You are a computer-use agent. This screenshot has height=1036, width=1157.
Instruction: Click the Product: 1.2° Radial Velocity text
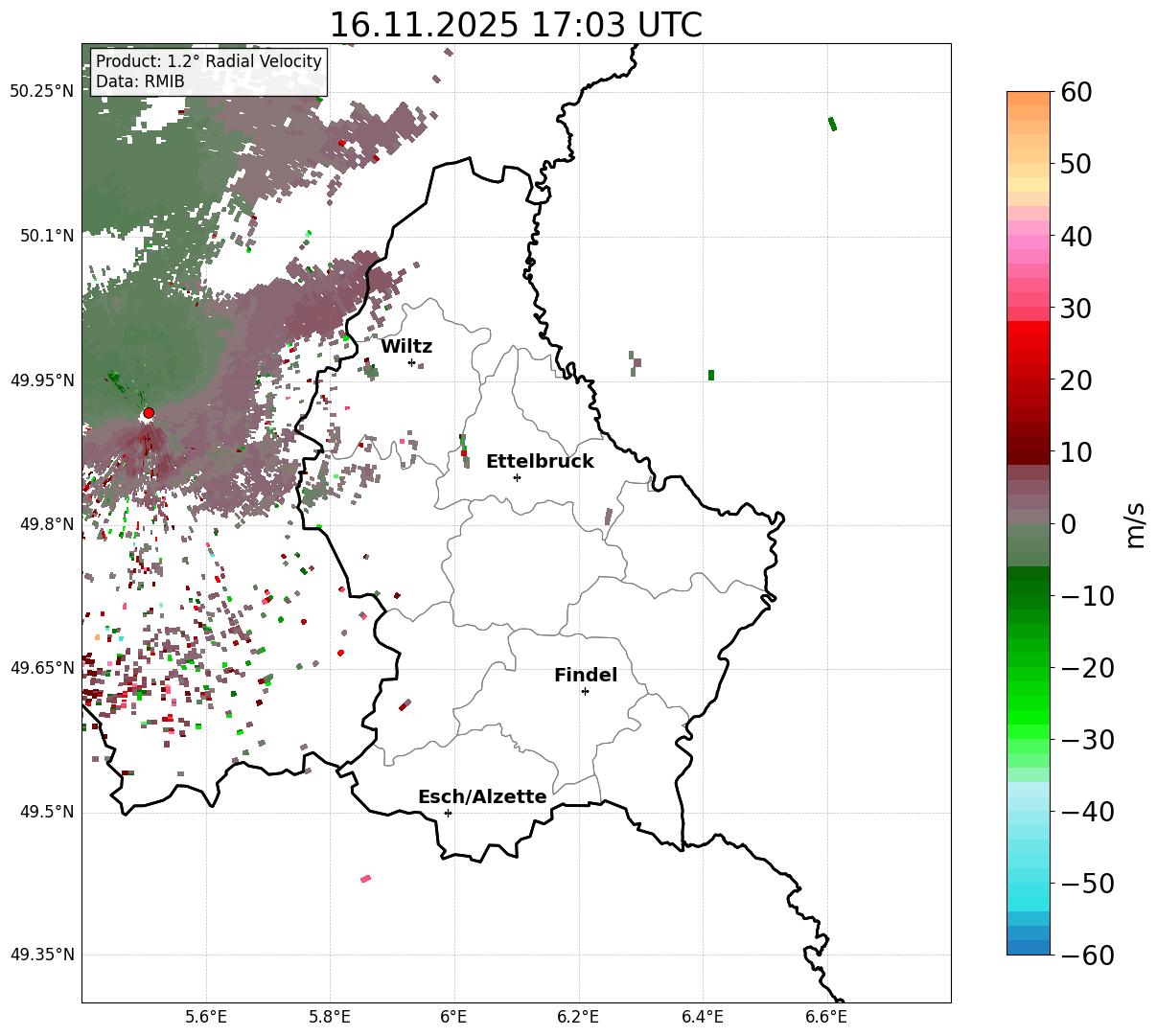(x=209, y=61)
